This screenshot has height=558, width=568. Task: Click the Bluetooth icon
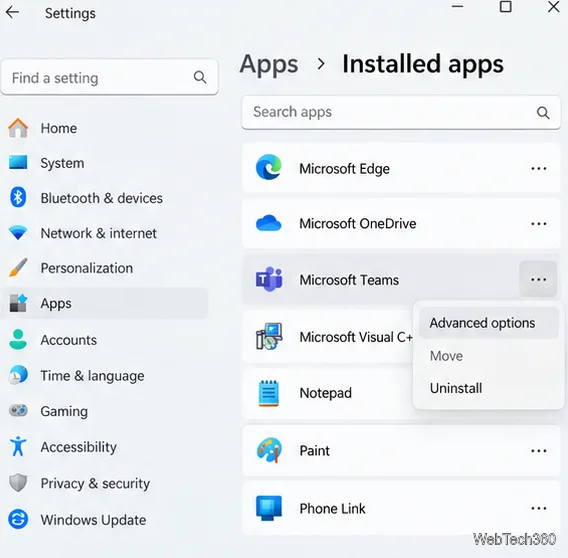(18, 197)
